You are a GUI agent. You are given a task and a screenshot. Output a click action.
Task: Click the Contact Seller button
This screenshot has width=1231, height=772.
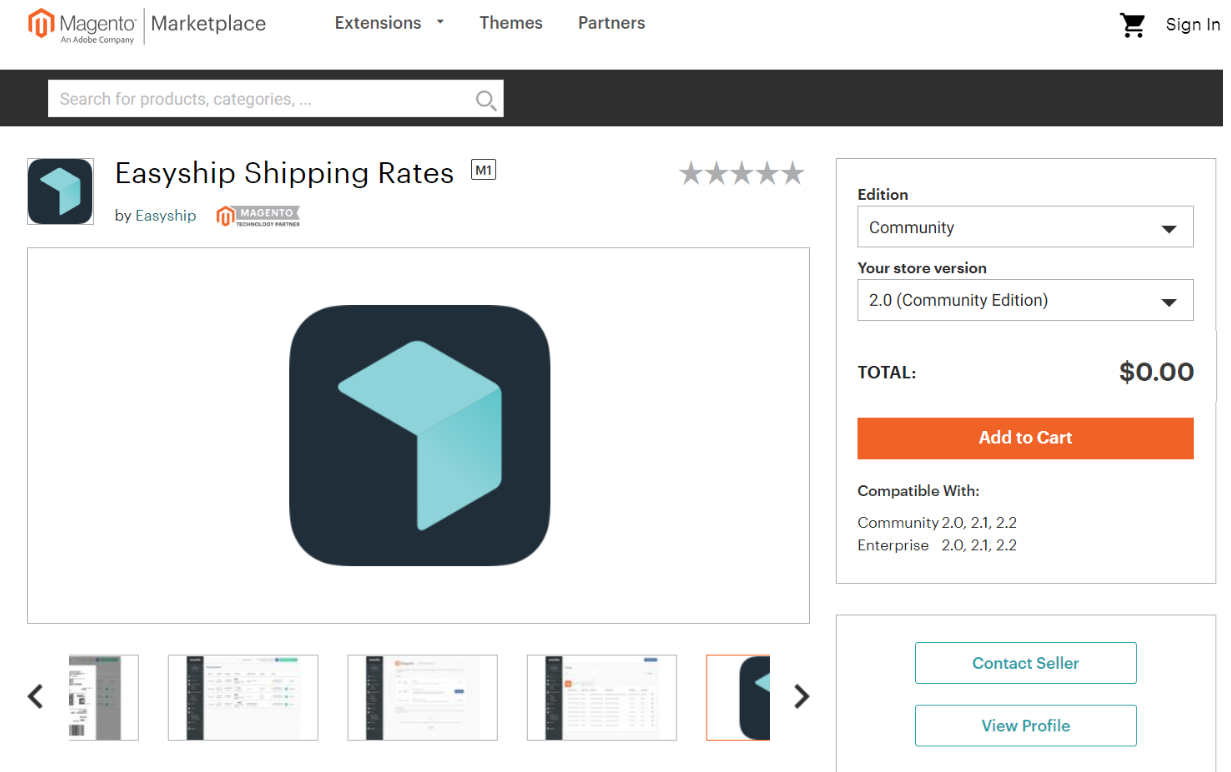(1026, 663)
